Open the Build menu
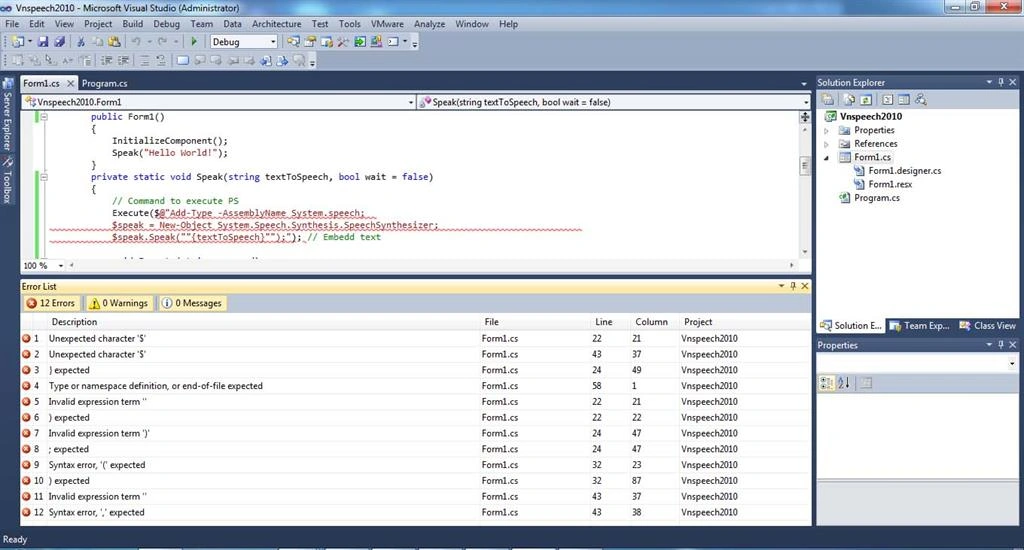The height and width of the screenshot is (550, 1024). 133,24
